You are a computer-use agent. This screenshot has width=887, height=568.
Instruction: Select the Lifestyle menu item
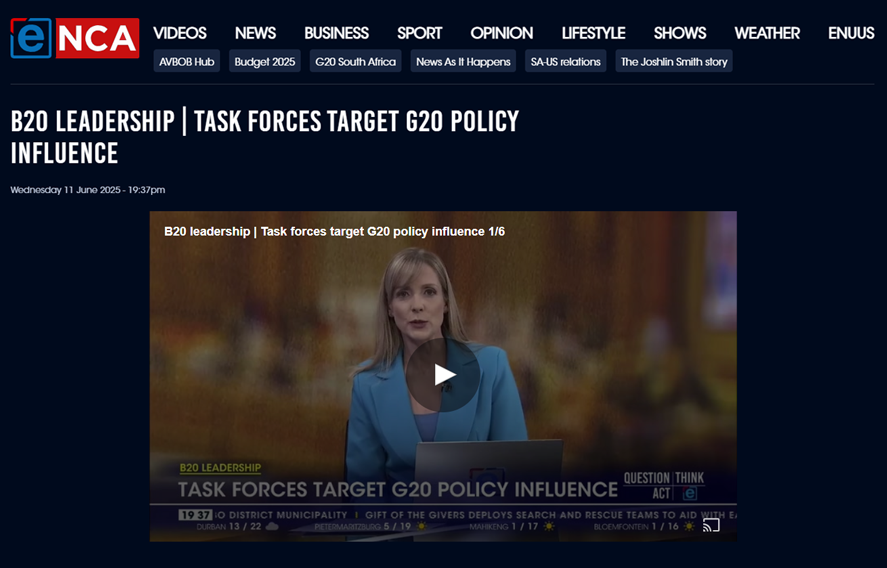pos(593,33)
